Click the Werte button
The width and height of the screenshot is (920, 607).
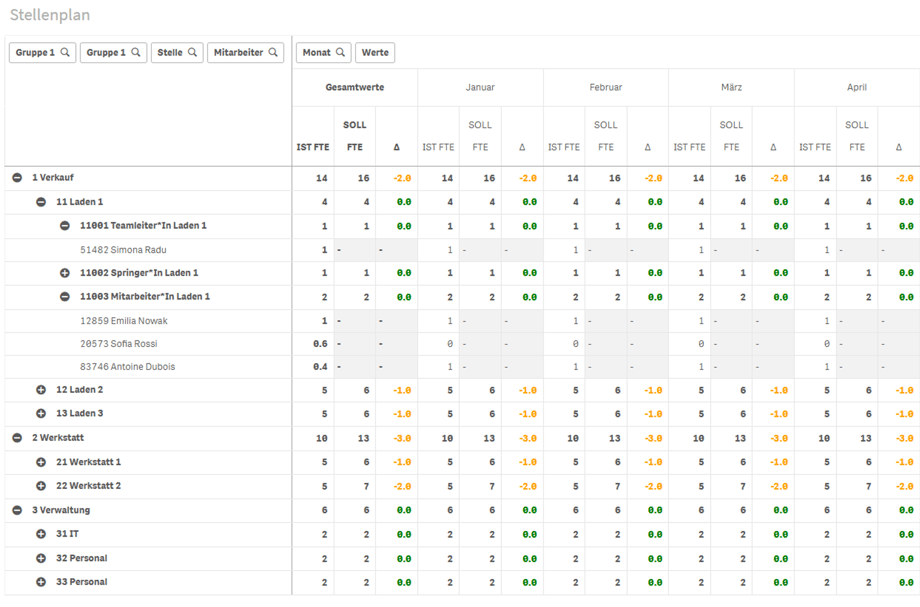(x=375, y=53)
